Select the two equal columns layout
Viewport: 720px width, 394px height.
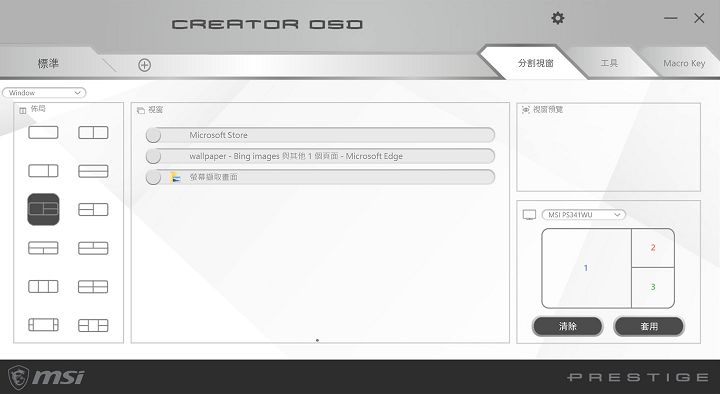pos(93,132)
